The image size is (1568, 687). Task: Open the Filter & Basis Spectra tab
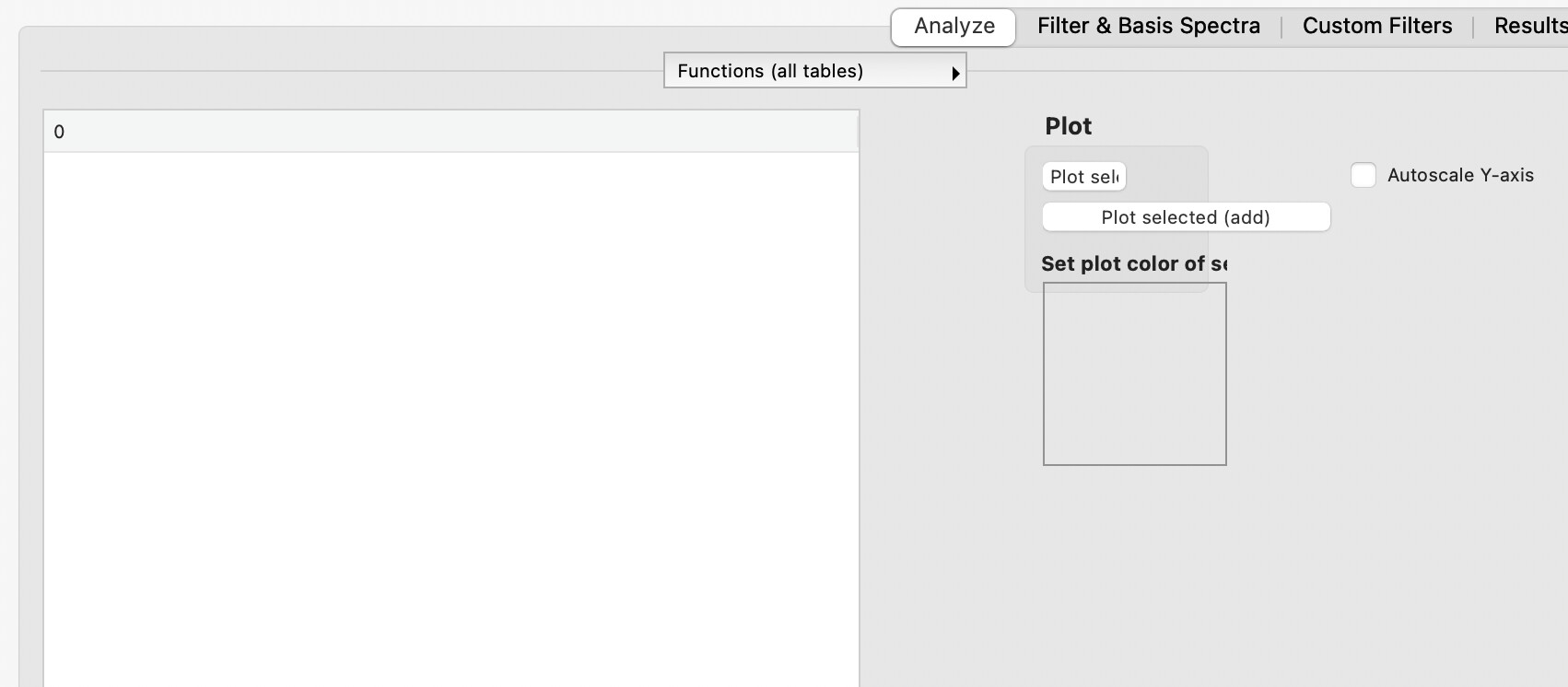tap(1149, 26)
